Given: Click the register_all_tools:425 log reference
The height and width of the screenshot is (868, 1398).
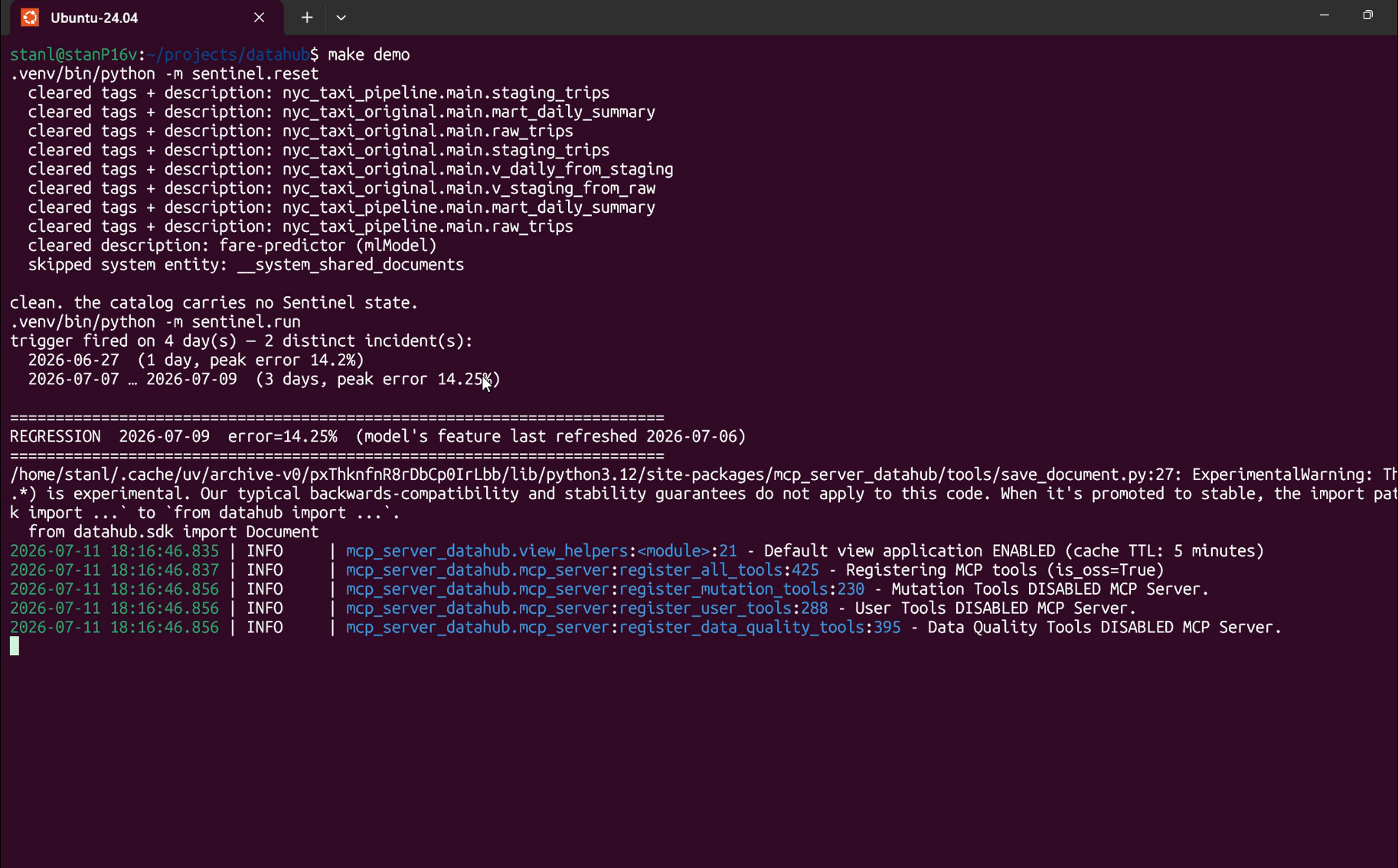Looking at the screenshot, I should pos(719,570).
